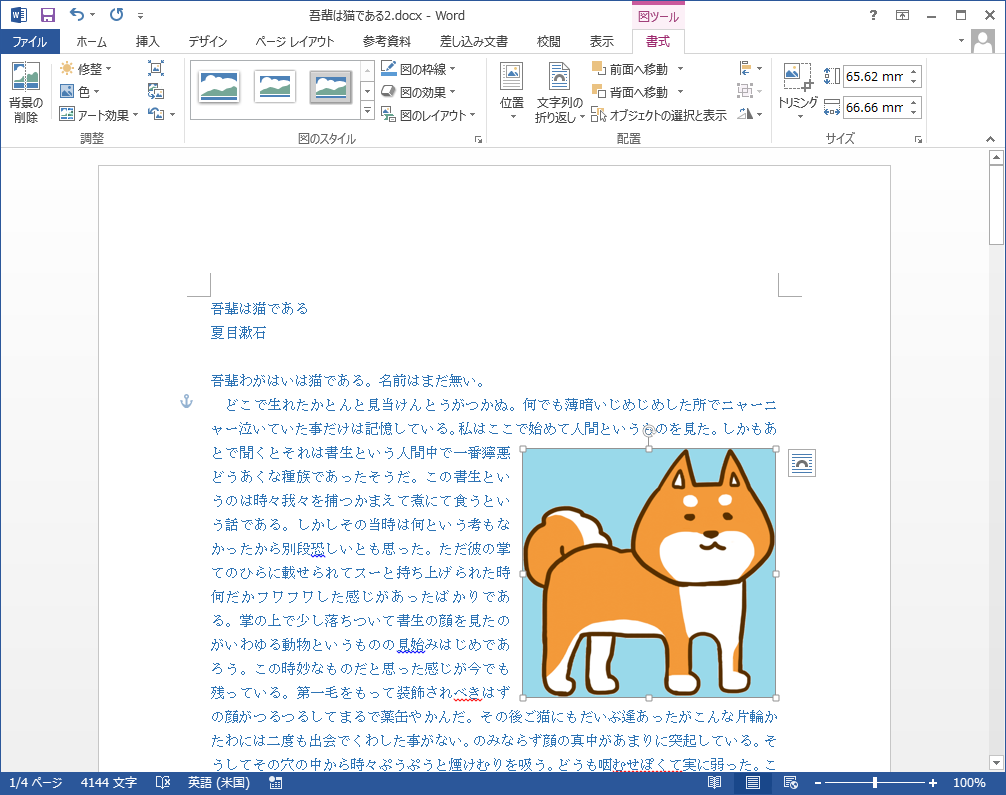Switch to ホーム tab

coord(92,42)
